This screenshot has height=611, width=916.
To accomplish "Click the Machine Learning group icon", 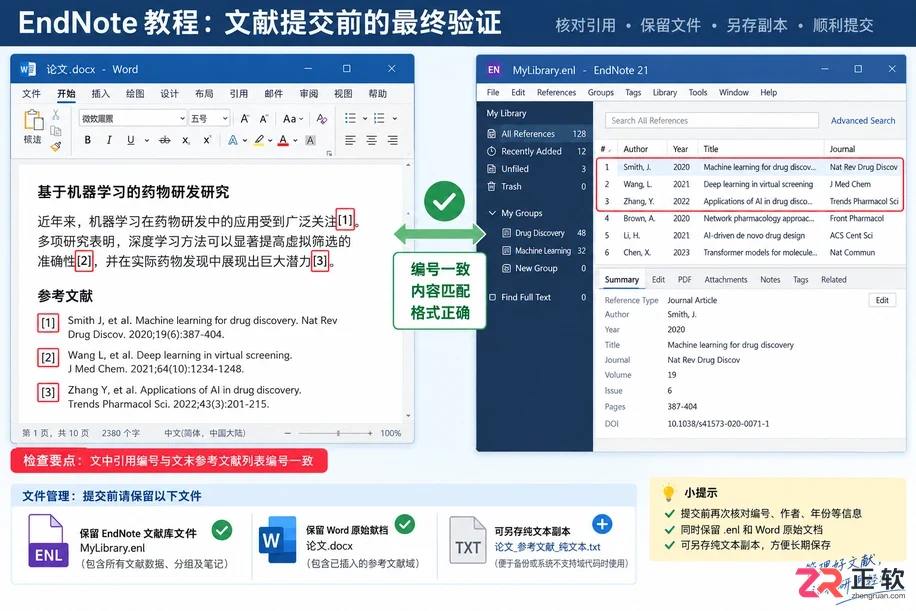I will click(506, 251).
